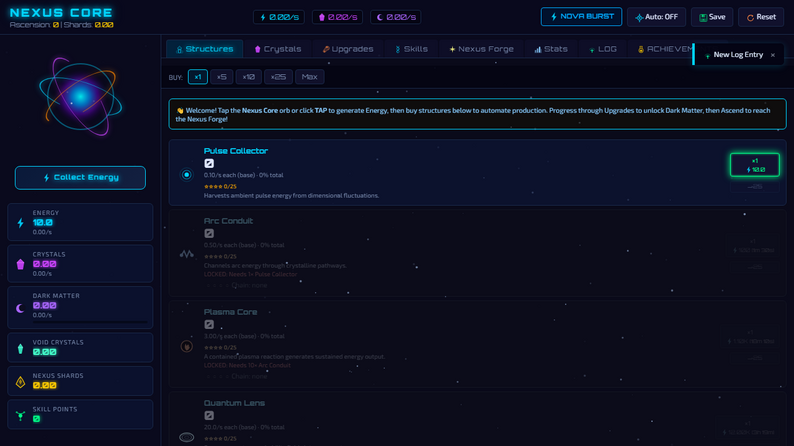Click the Welcome tutorial banner
The image size is (794, 446).
pyautogui.click(x=477, y=114)
